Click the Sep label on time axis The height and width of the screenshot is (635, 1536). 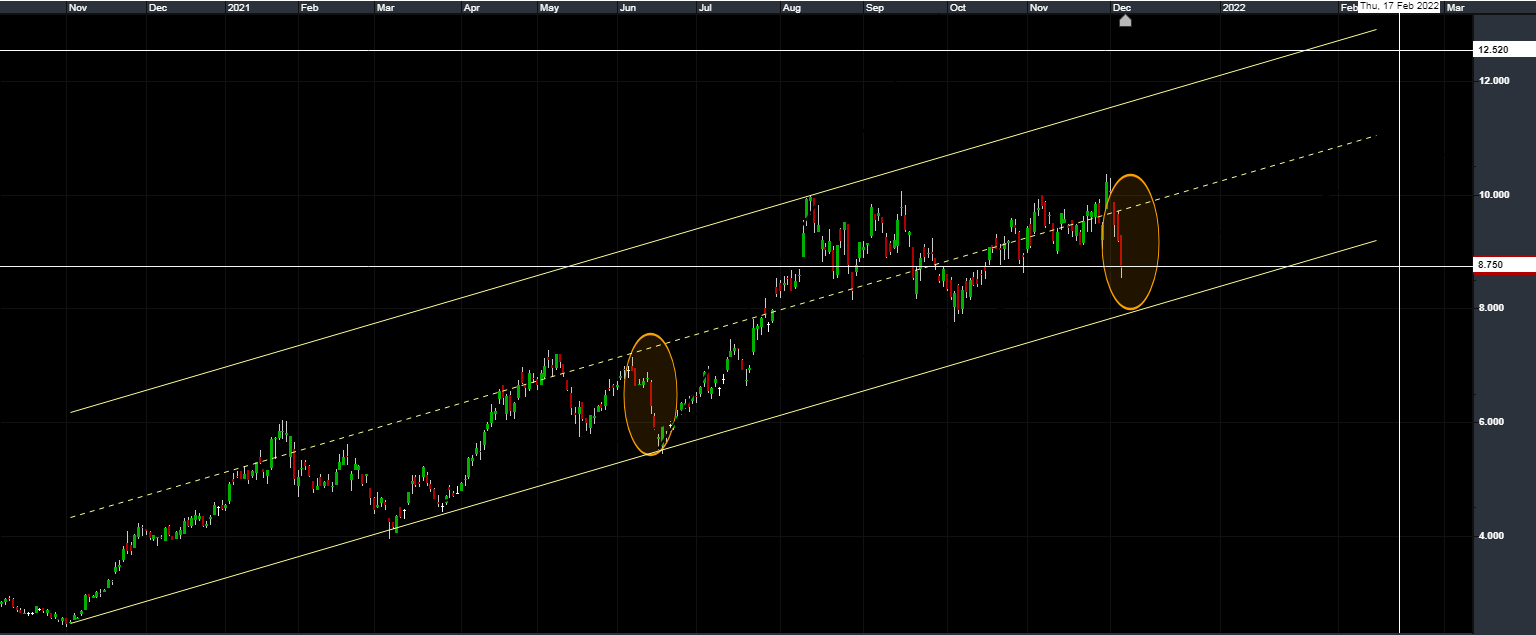pyautogui.click(x=875, y=8)
